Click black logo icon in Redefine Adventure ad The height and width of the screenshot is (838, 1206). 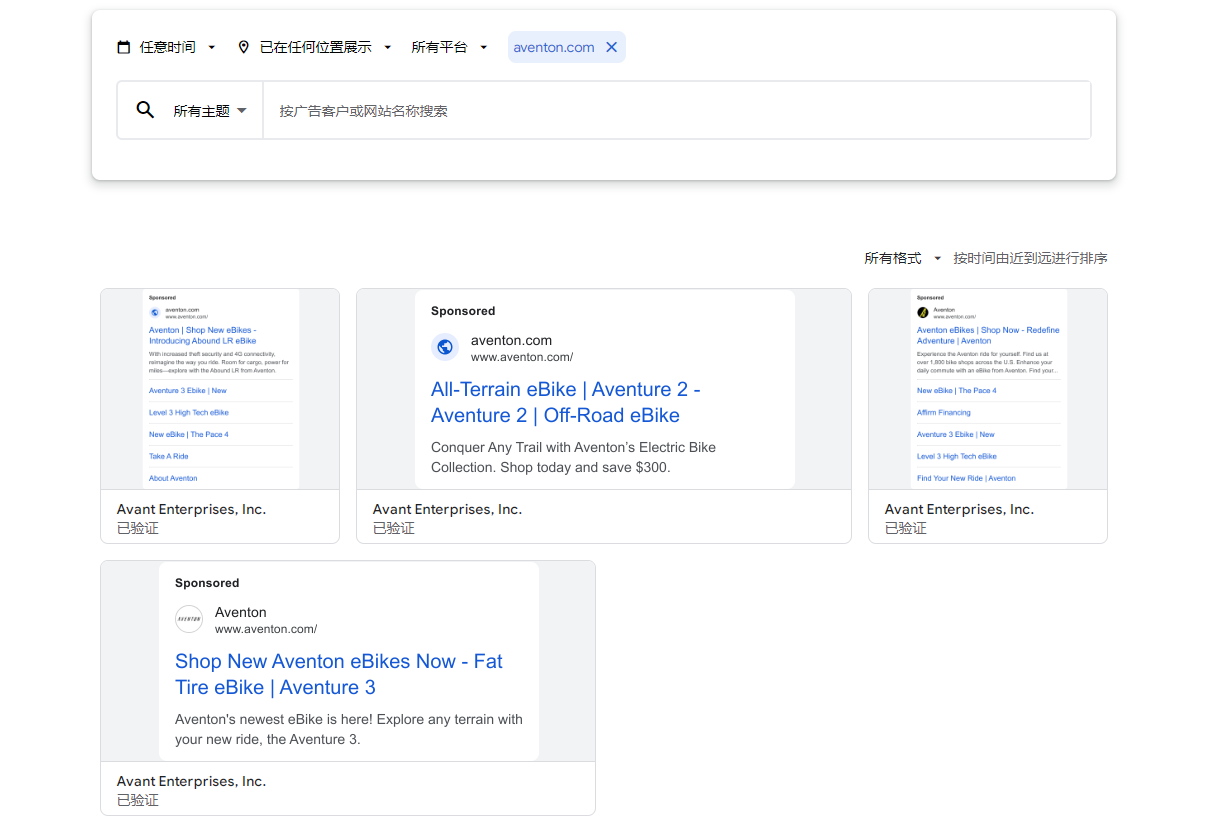coord(923,312)
